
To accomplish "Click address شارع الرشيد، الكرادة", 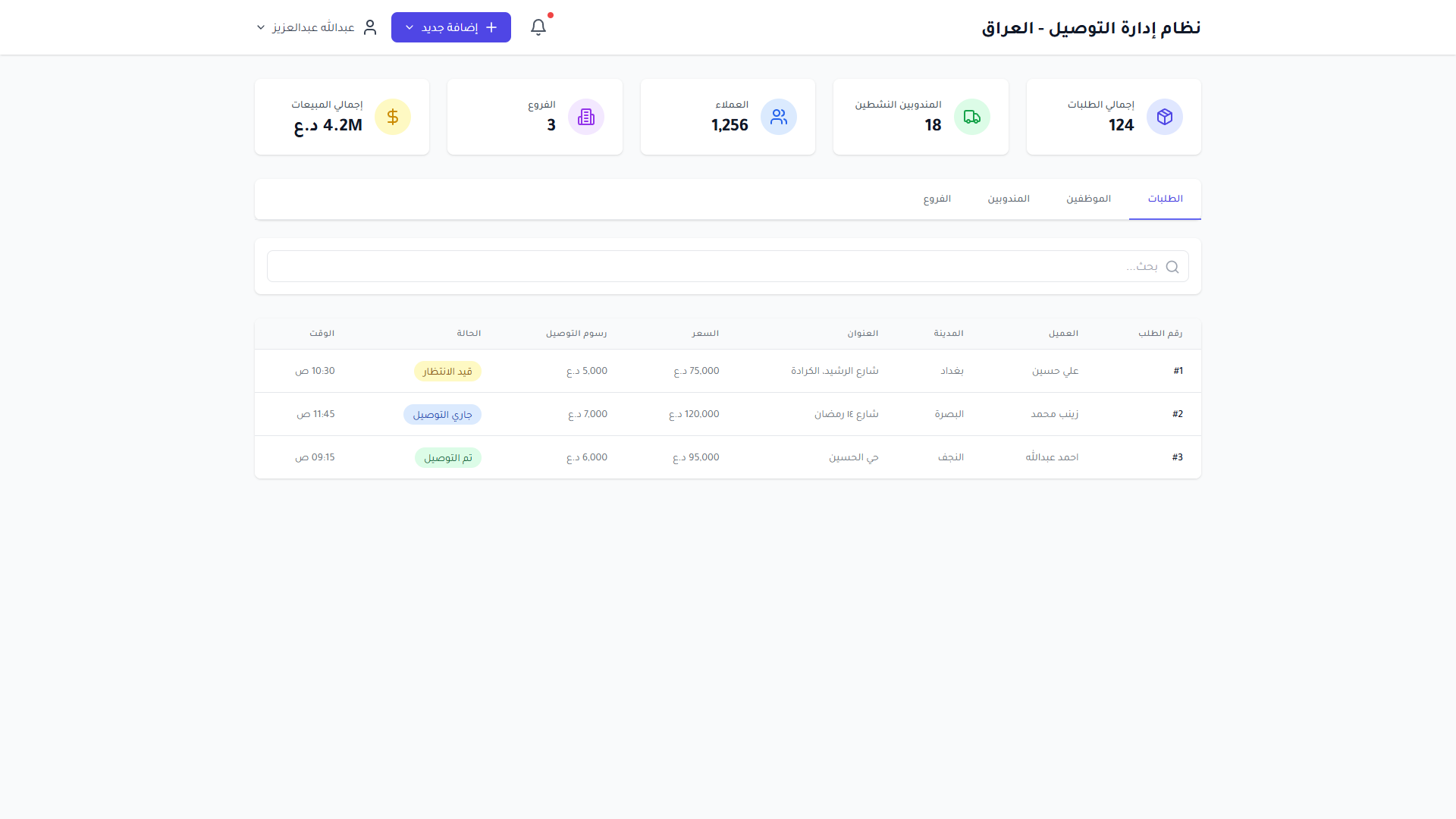I will click(x=835, y=371).
